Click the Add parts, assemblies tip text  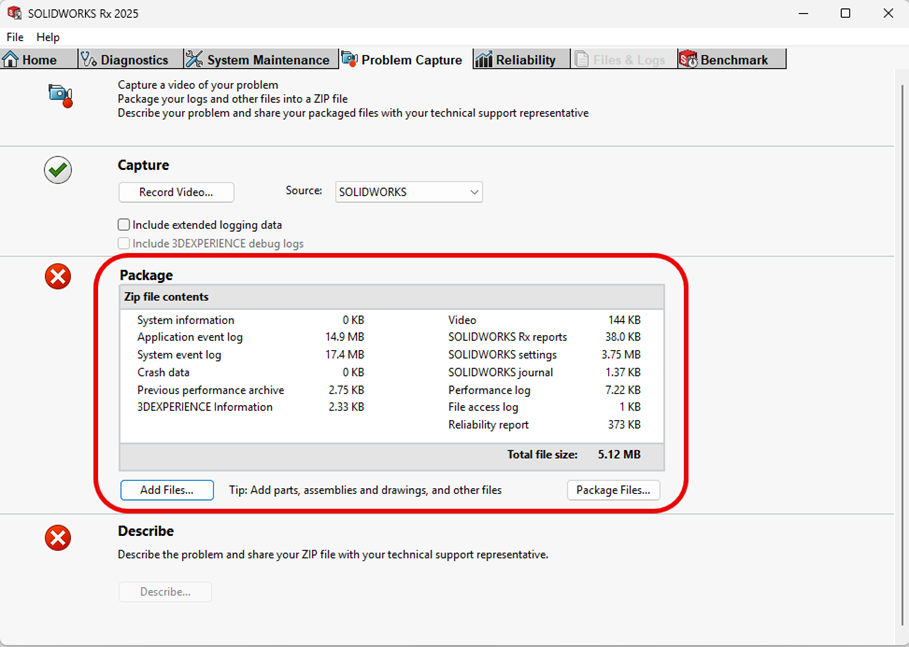click(365, 490)
